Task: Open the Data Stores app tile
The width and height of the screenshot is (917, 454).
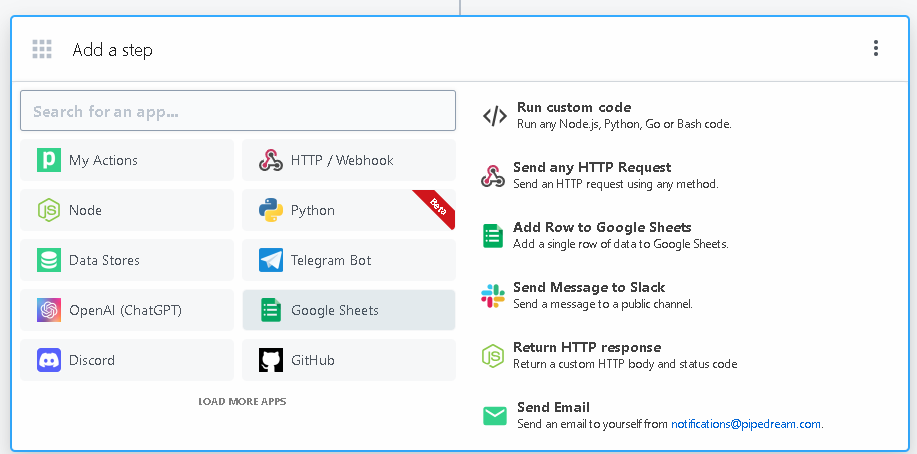Action: click(x=127, y=260)
